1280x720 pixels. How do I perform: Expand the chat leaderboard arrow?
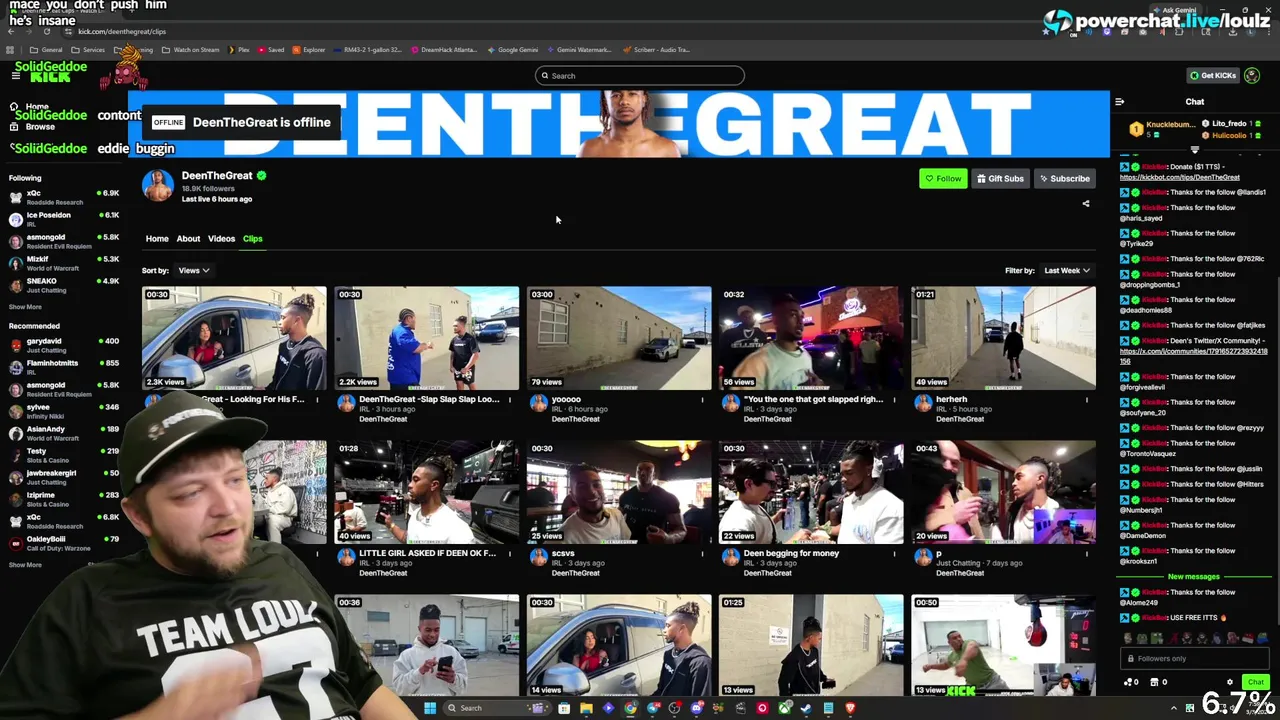click(1194, 149)
